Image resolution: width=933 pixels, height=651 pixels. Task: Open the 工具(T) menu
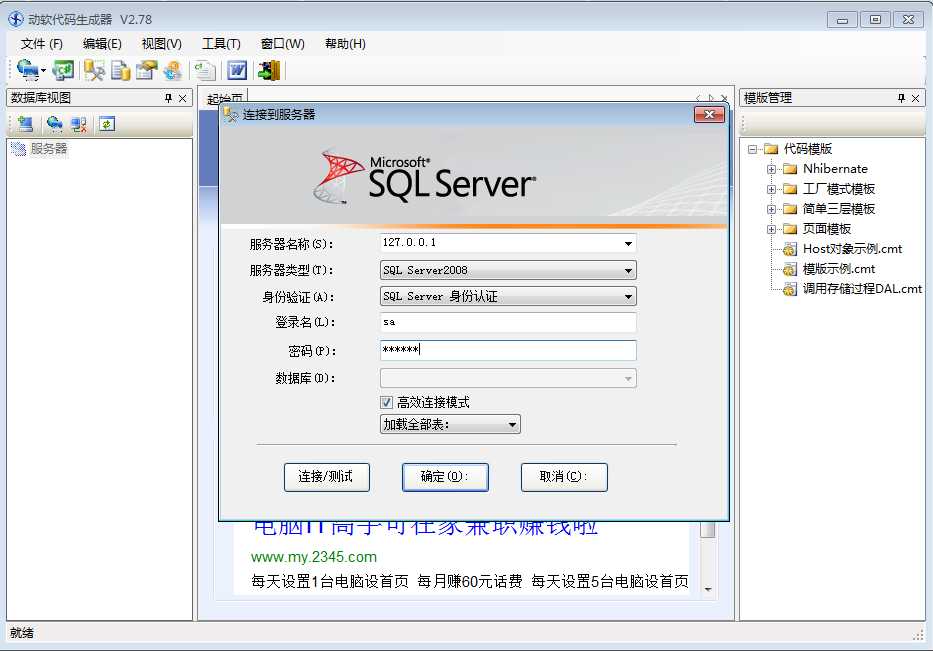point(221,43)
